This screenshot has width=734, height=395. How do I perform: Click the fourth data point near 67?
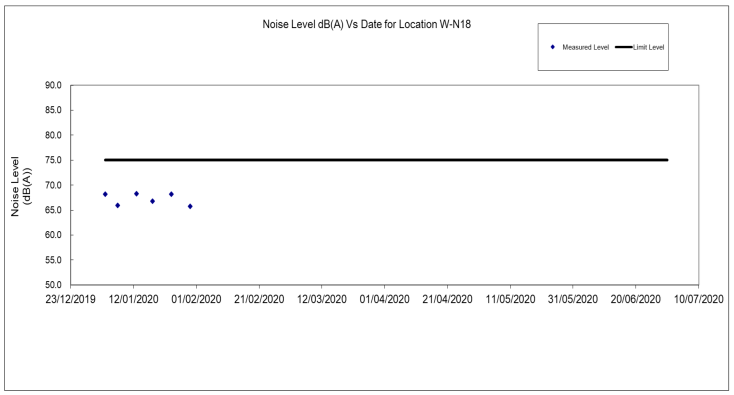tap(153, 201)
